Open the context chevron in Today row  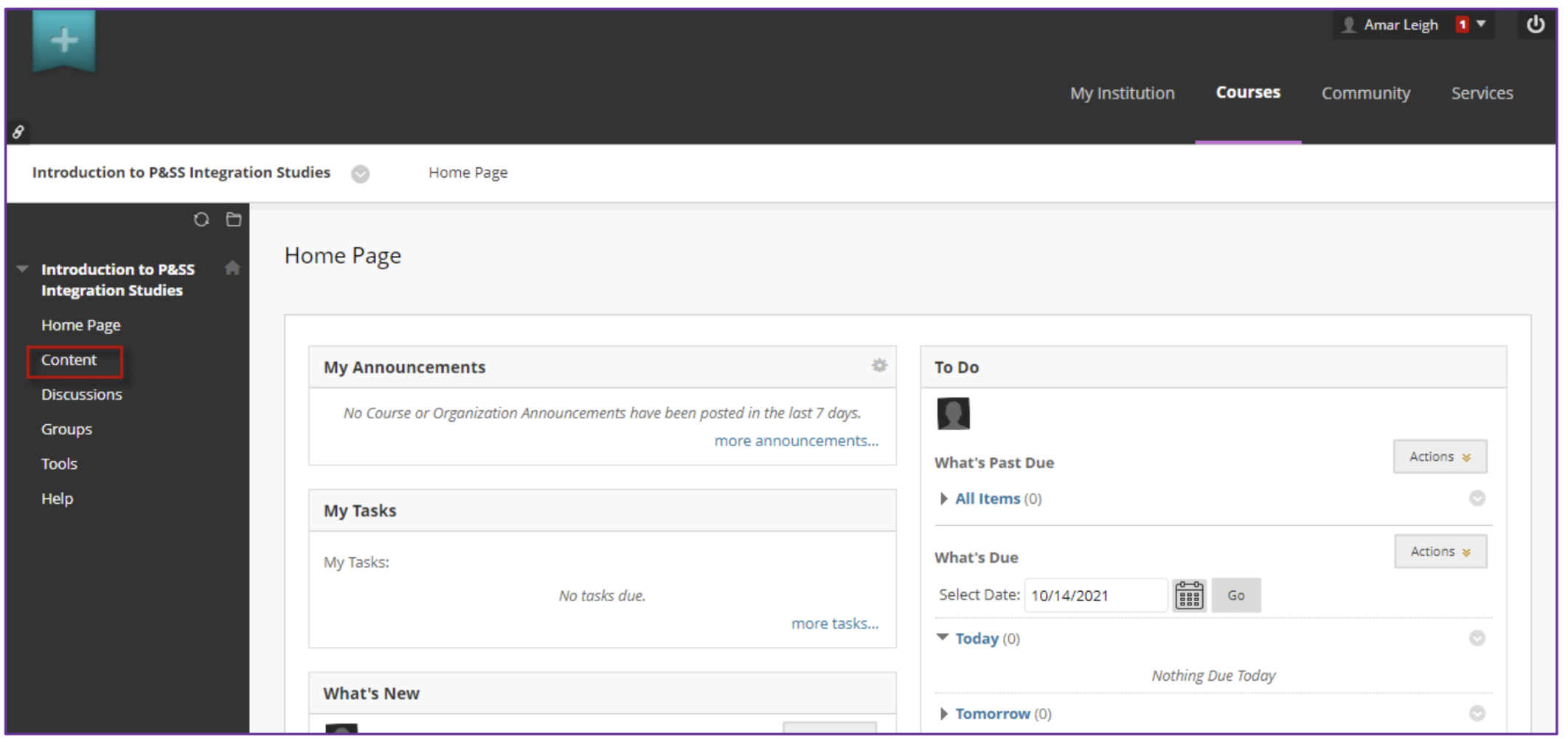pos(1477,638)
